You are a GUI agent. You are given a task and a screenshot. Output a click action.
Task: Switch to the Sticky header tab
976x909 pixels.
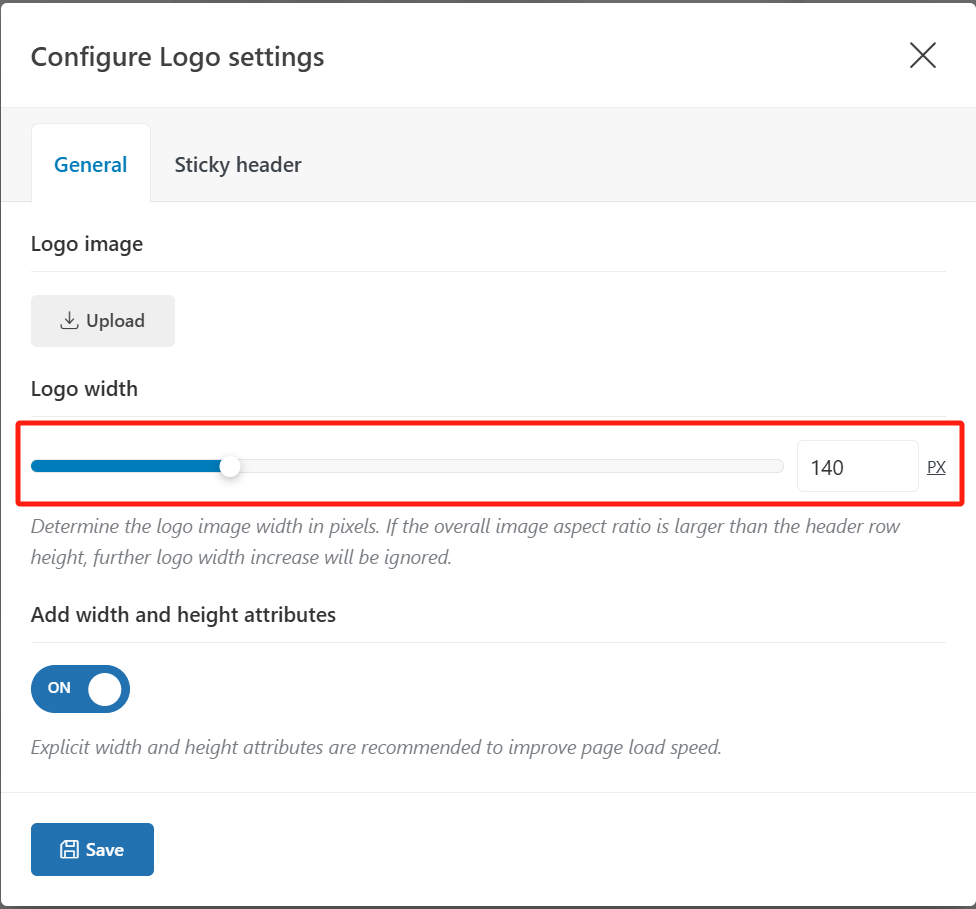click(x=238, y=164)
